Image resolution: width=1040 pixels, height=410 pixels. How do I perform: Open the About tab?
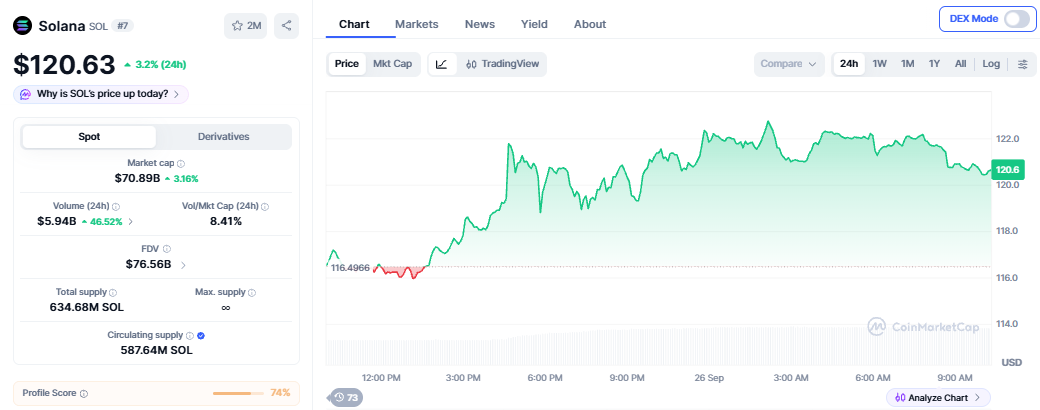coord(590,24)
